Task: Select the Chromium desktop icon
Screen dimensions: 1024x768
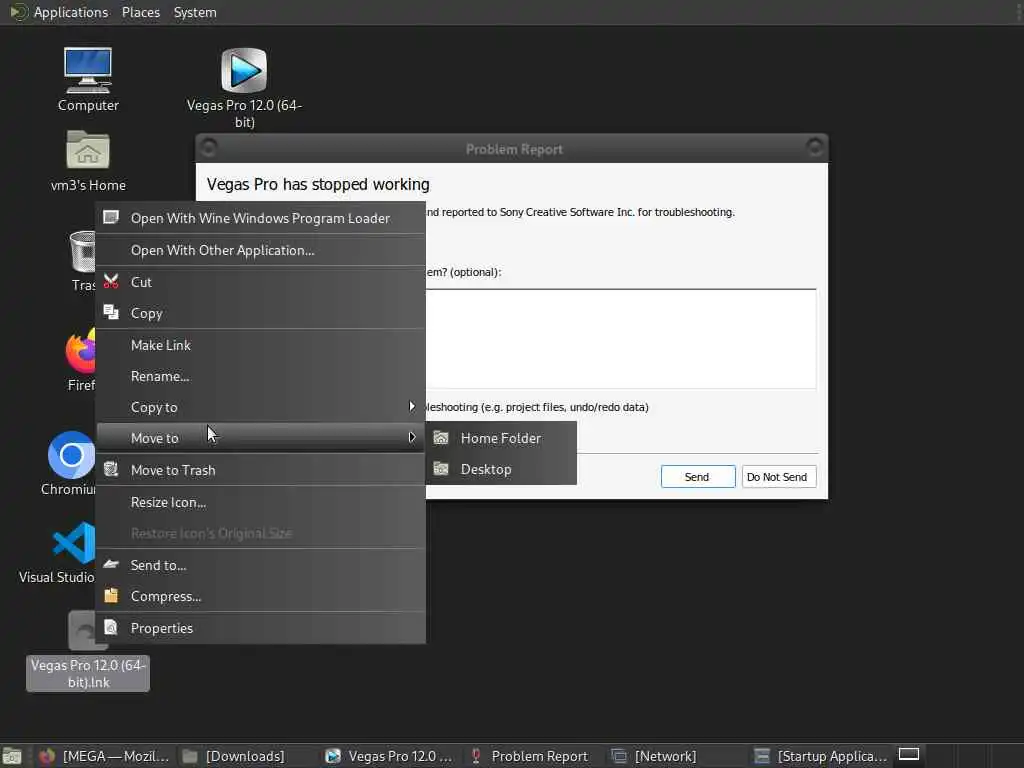Action: [x=71, y=462]
